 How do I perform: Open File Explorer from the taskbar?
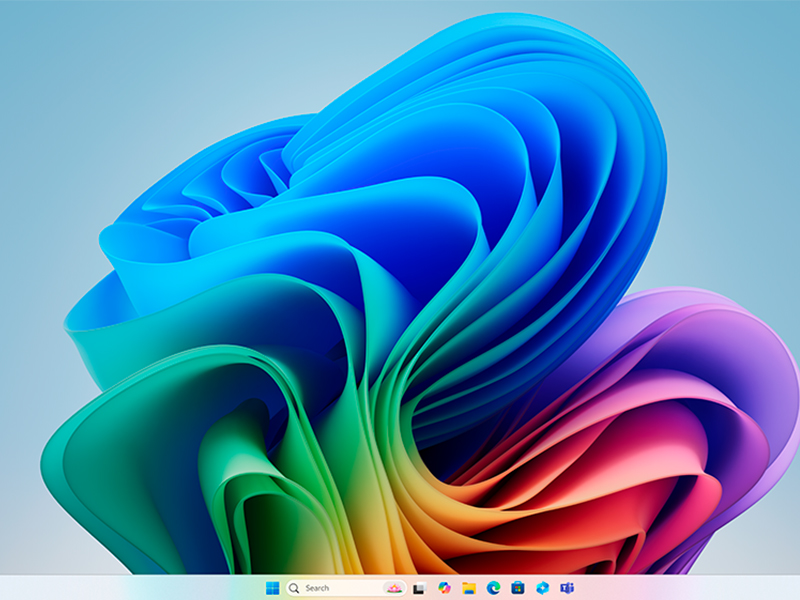coord(469,588)
